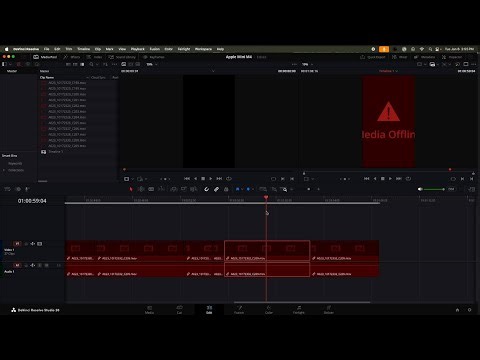
Task: Open the Media Pool search icon
Action: tap(91, 64)
